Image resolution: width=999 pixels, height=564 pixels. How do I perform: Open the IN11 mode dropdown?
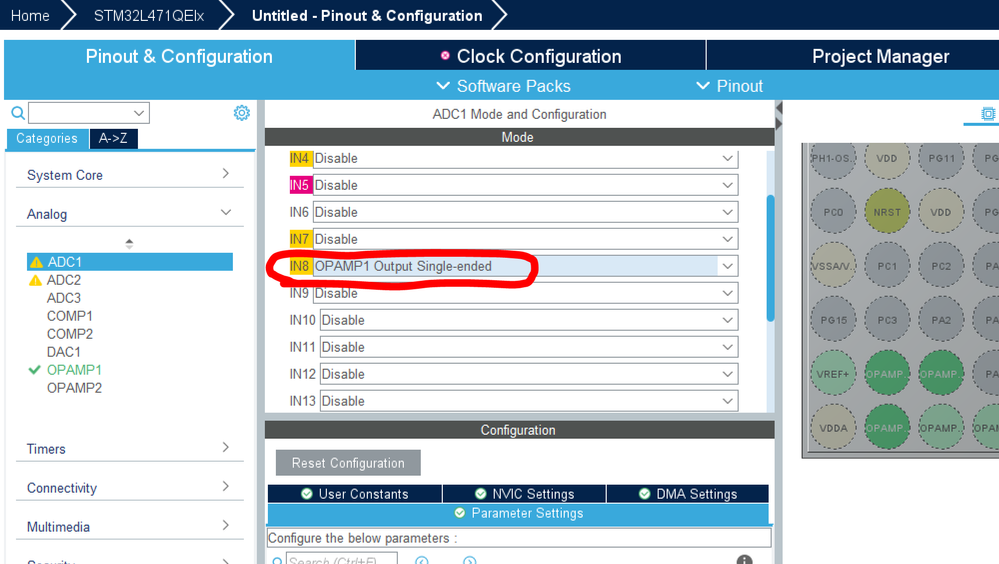tap(529, 347)
